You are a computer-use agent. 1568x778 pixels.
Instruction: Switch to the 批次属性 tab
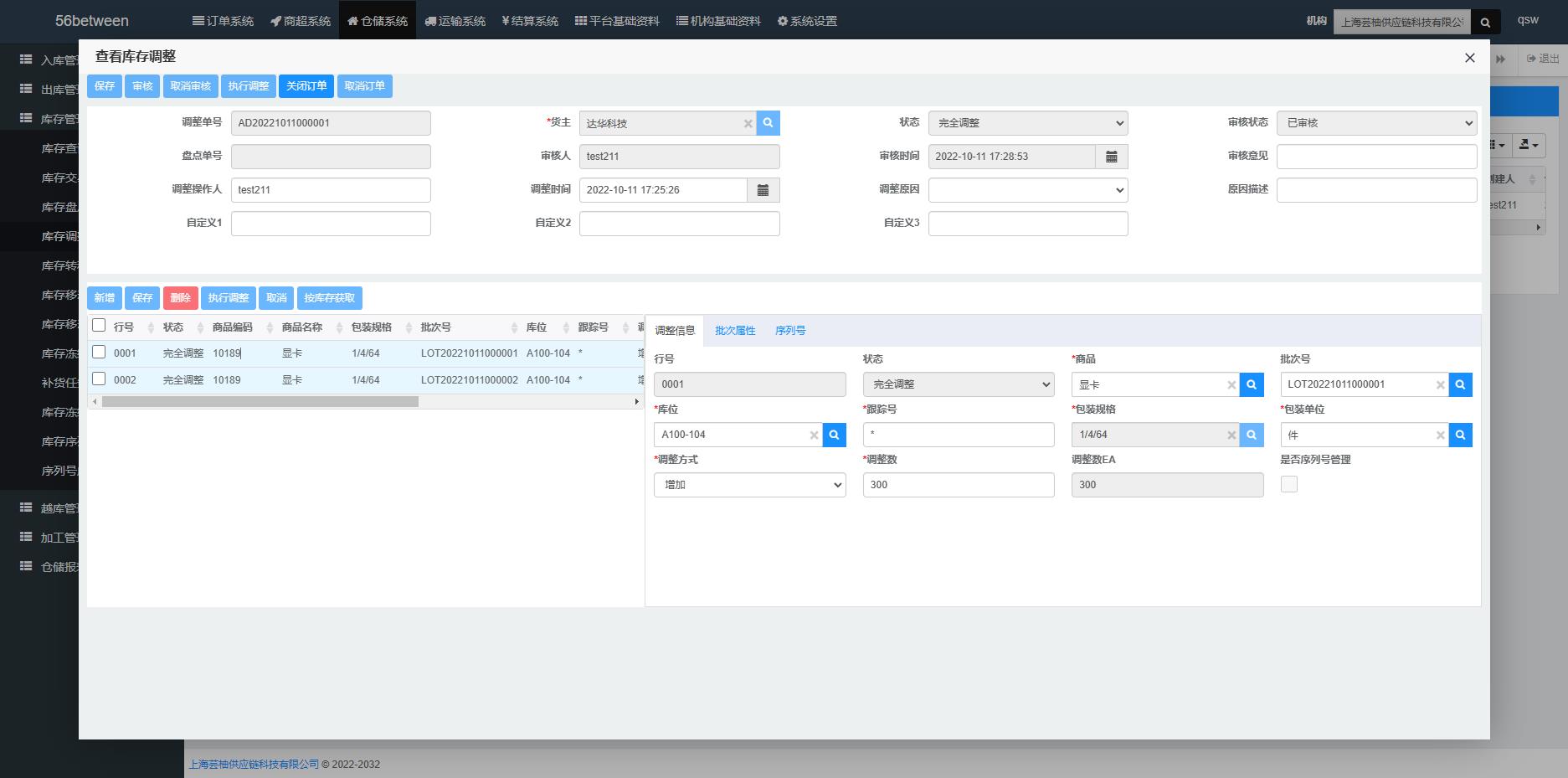pos(735,331)
